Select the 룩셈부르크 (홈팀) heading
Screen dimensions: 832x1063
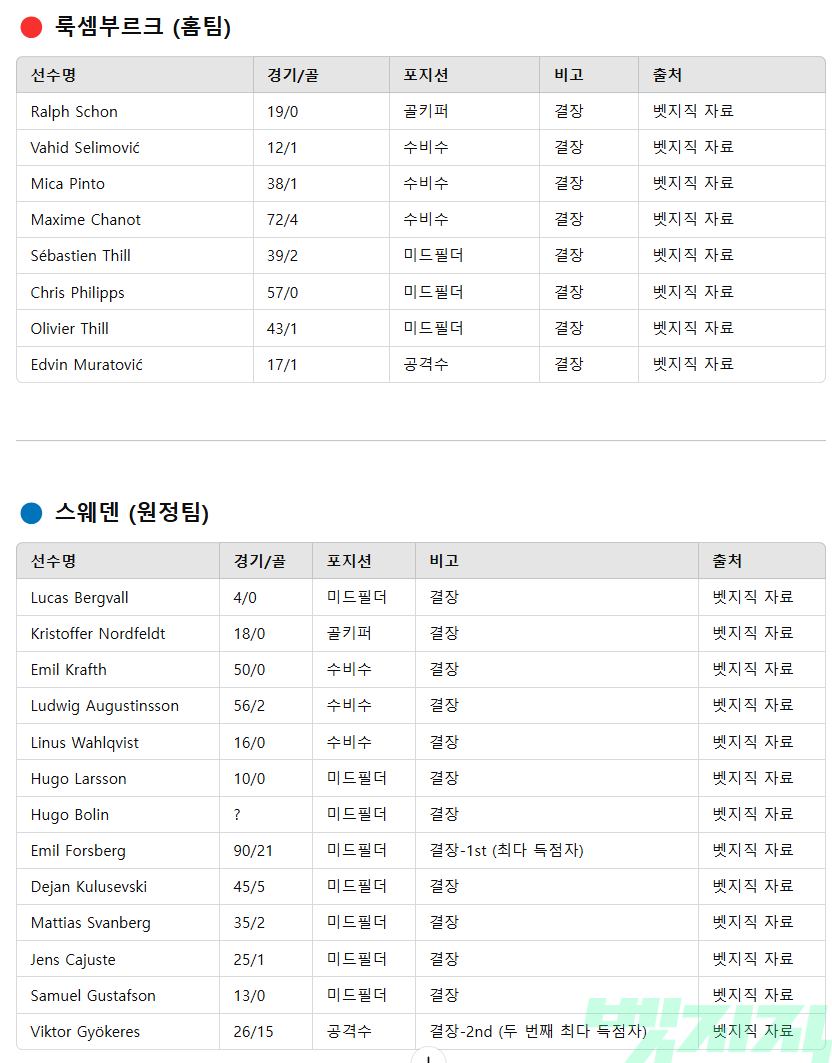tap(143, 27)
